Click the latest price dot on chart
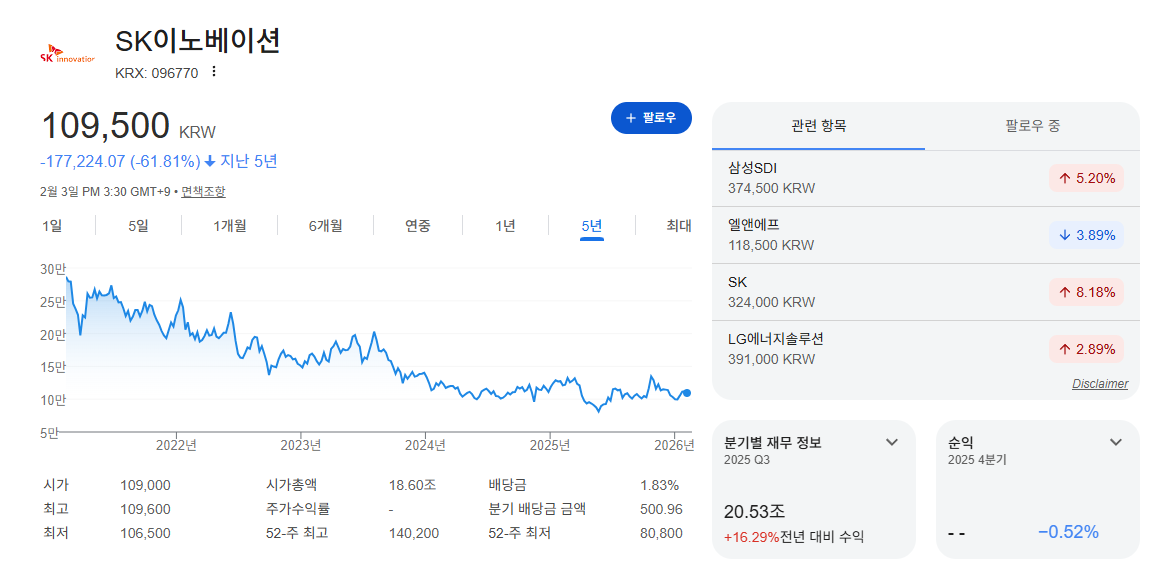 tap(687, 393)
